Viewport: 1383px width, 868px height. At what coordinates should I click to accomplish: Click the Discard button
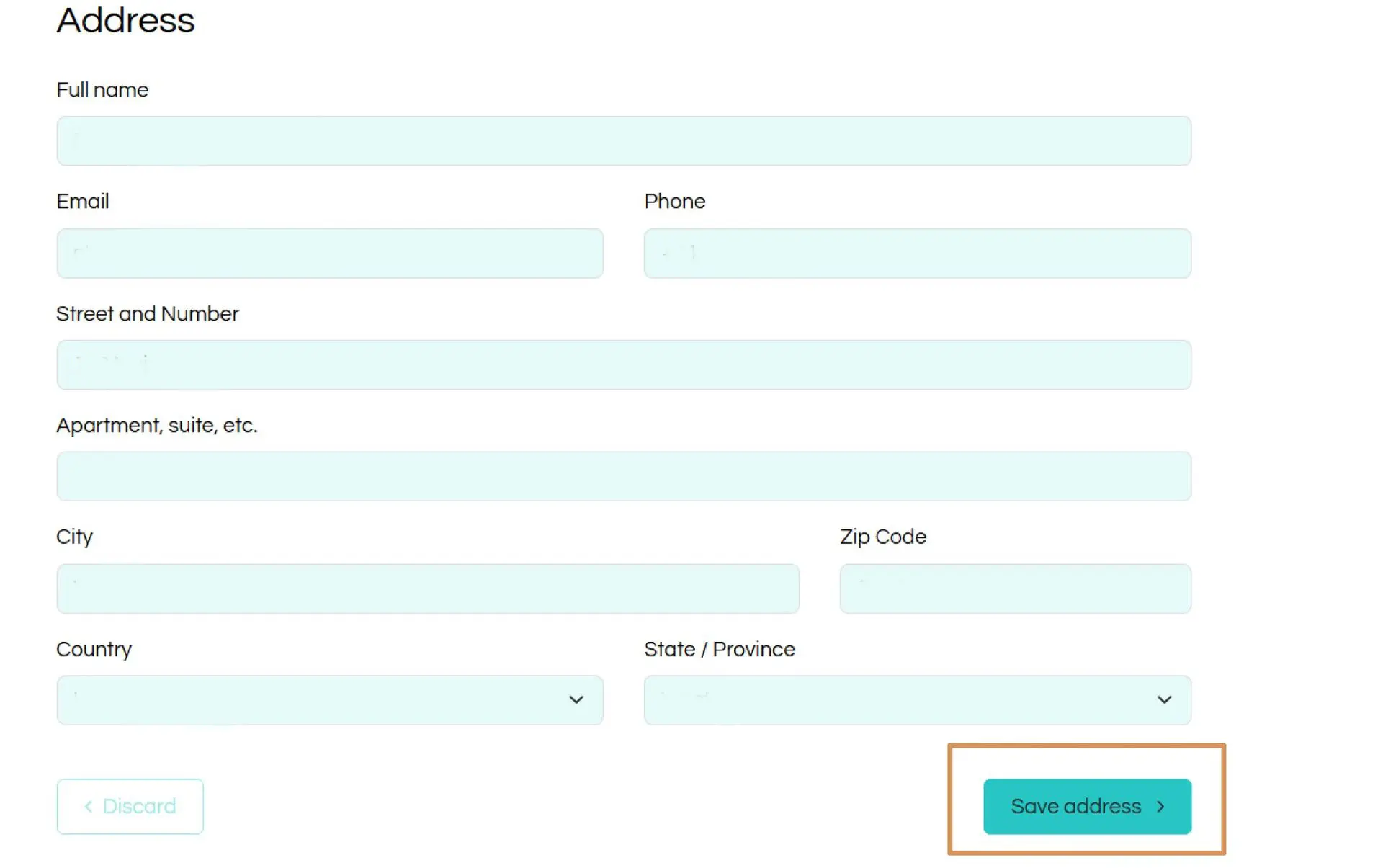pyautogui.click(x=130, y=806)
